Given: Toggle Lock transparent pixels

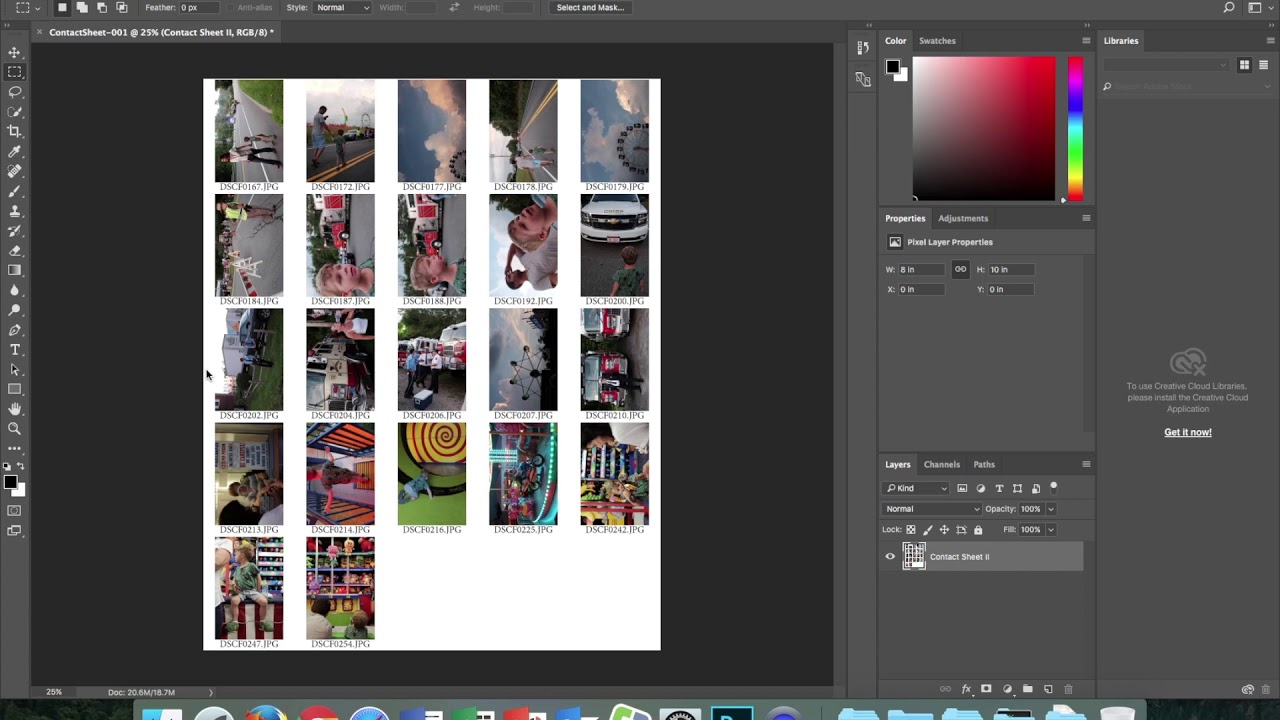Looking at the screenshot, I should click(x=910, y=530).
